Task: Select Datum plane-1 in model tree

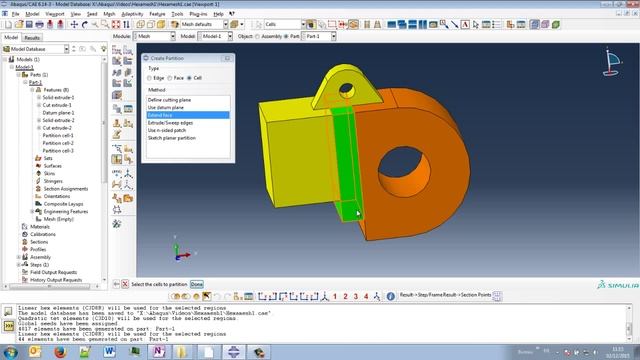Action: (58, 113)
